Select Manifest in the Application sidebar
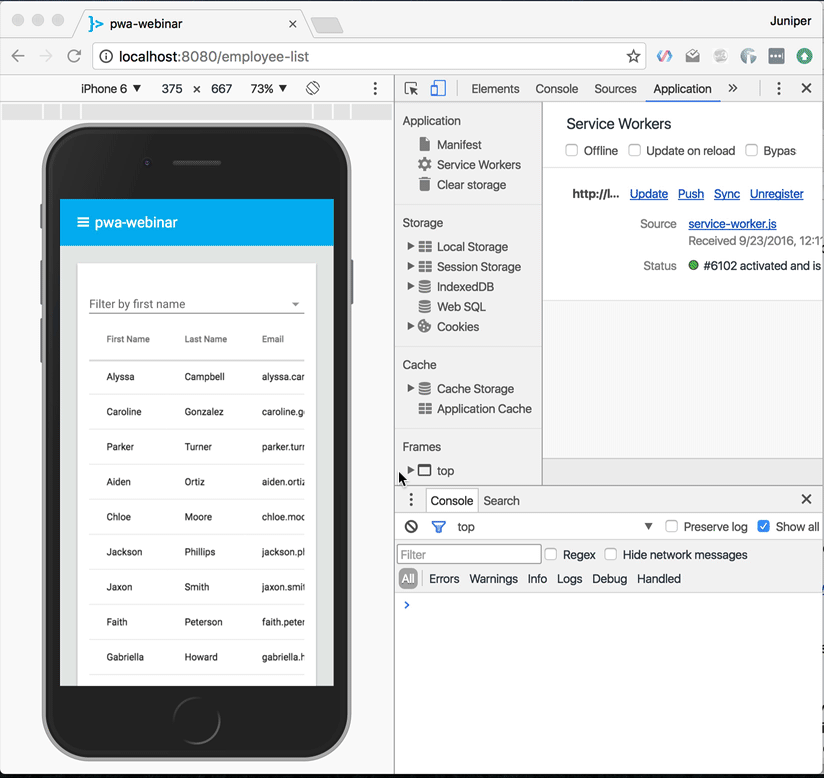The height and width of the screenshot is (778, 824). coord(459,145)
